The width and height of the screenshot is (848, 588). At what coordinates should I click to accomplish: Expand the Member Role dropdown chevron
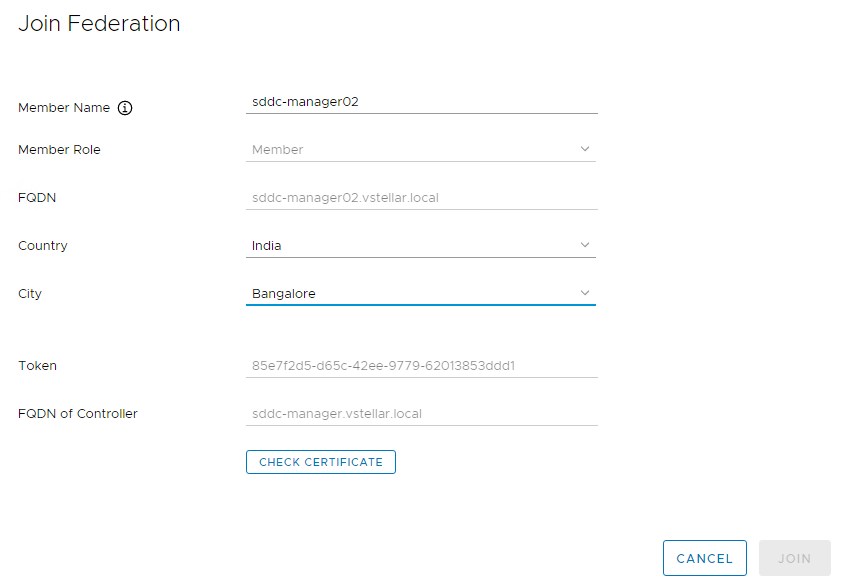coord(585,149)
